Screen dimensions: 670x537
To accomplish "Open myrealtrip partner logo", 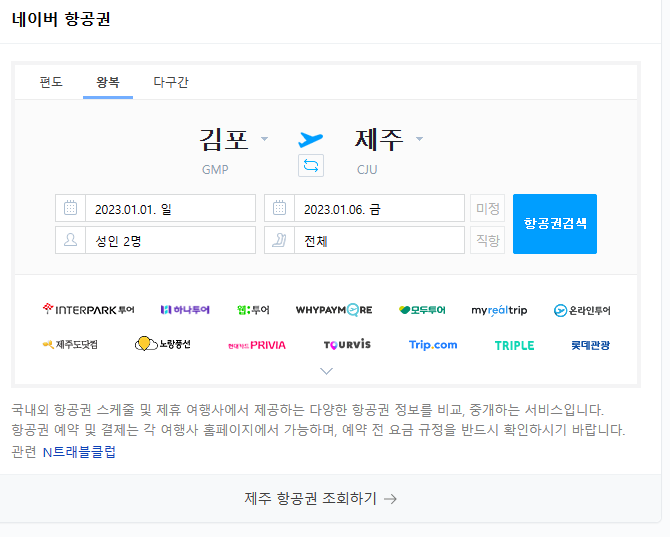I will pyautogui.click(x=499, y=310).
